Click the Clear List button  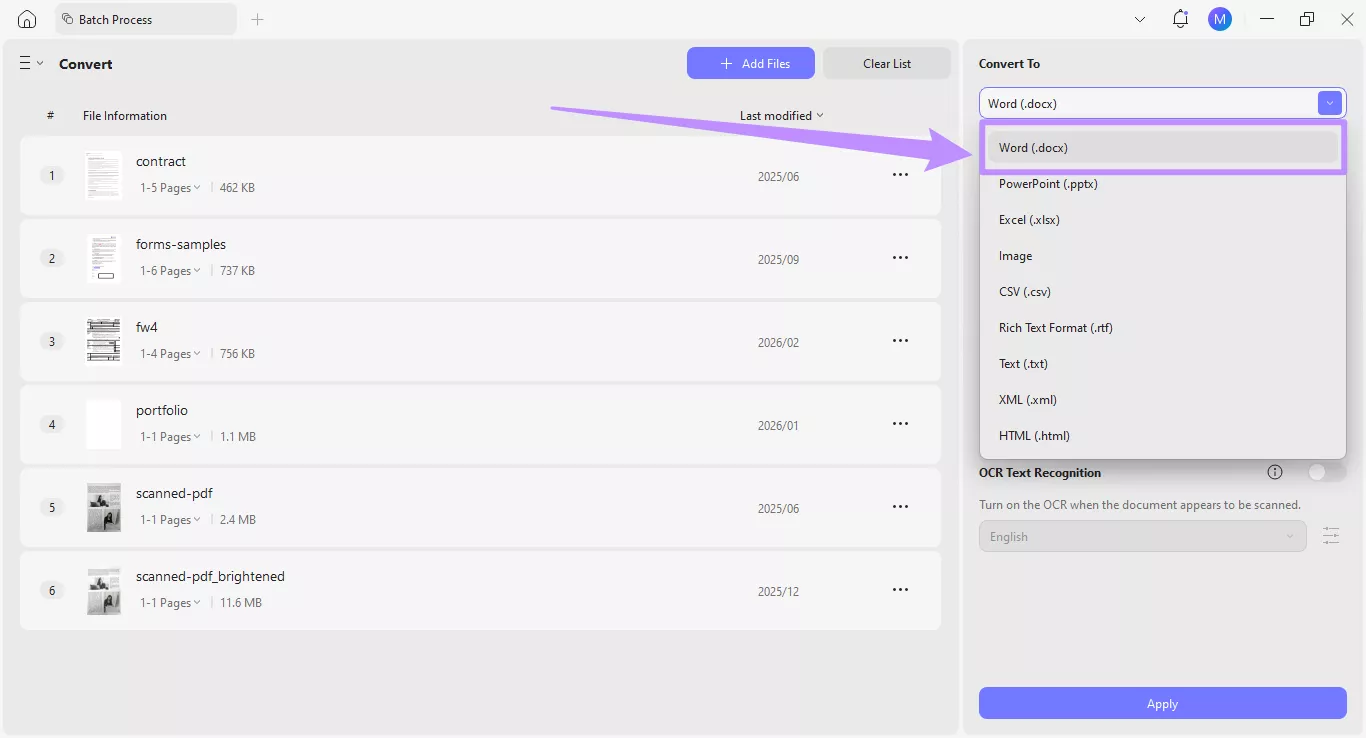point(886,62)
